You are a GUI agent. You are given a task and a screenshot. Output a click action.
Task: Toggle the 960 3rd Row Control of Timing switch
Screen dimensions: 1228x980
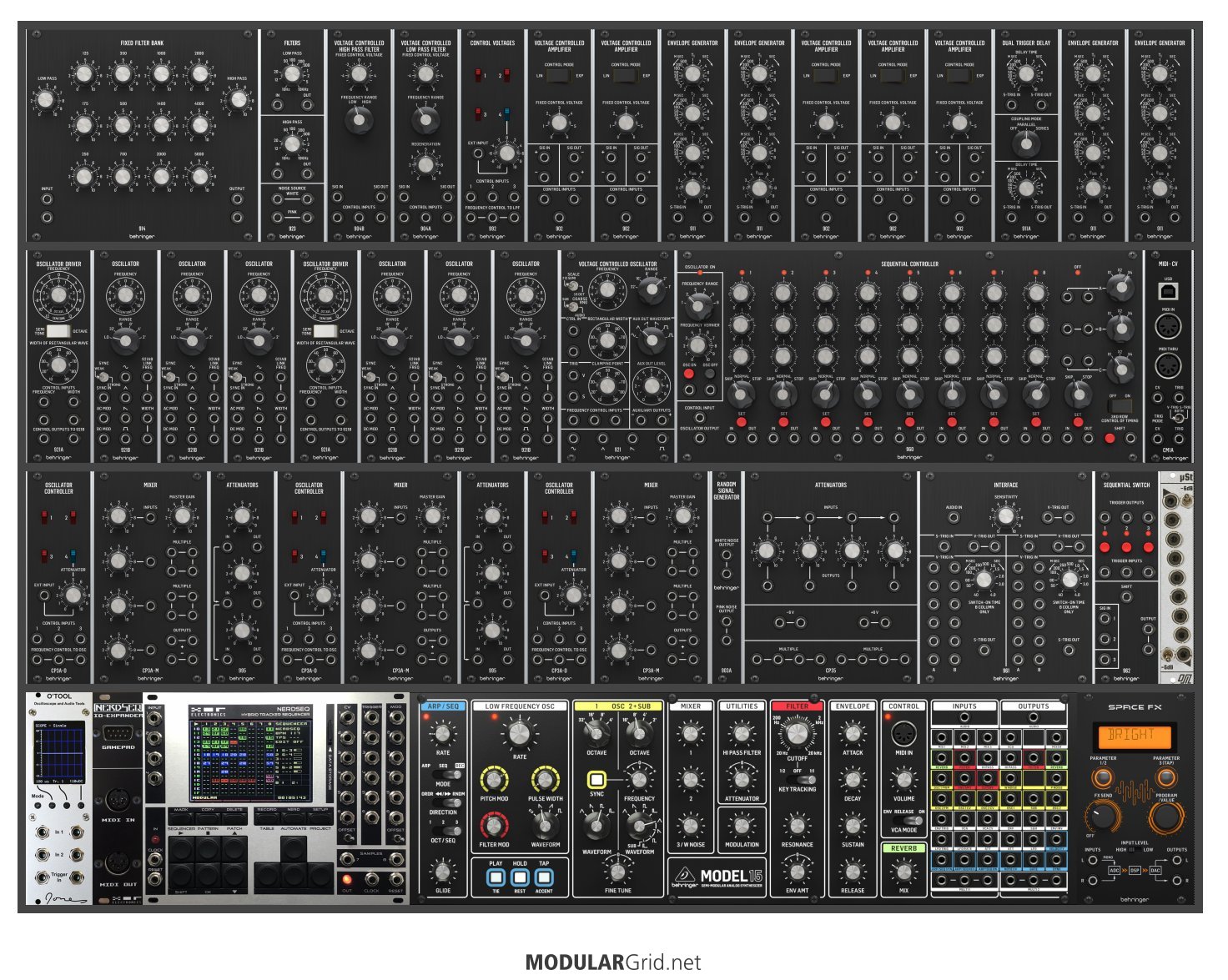coord(1120,406)
